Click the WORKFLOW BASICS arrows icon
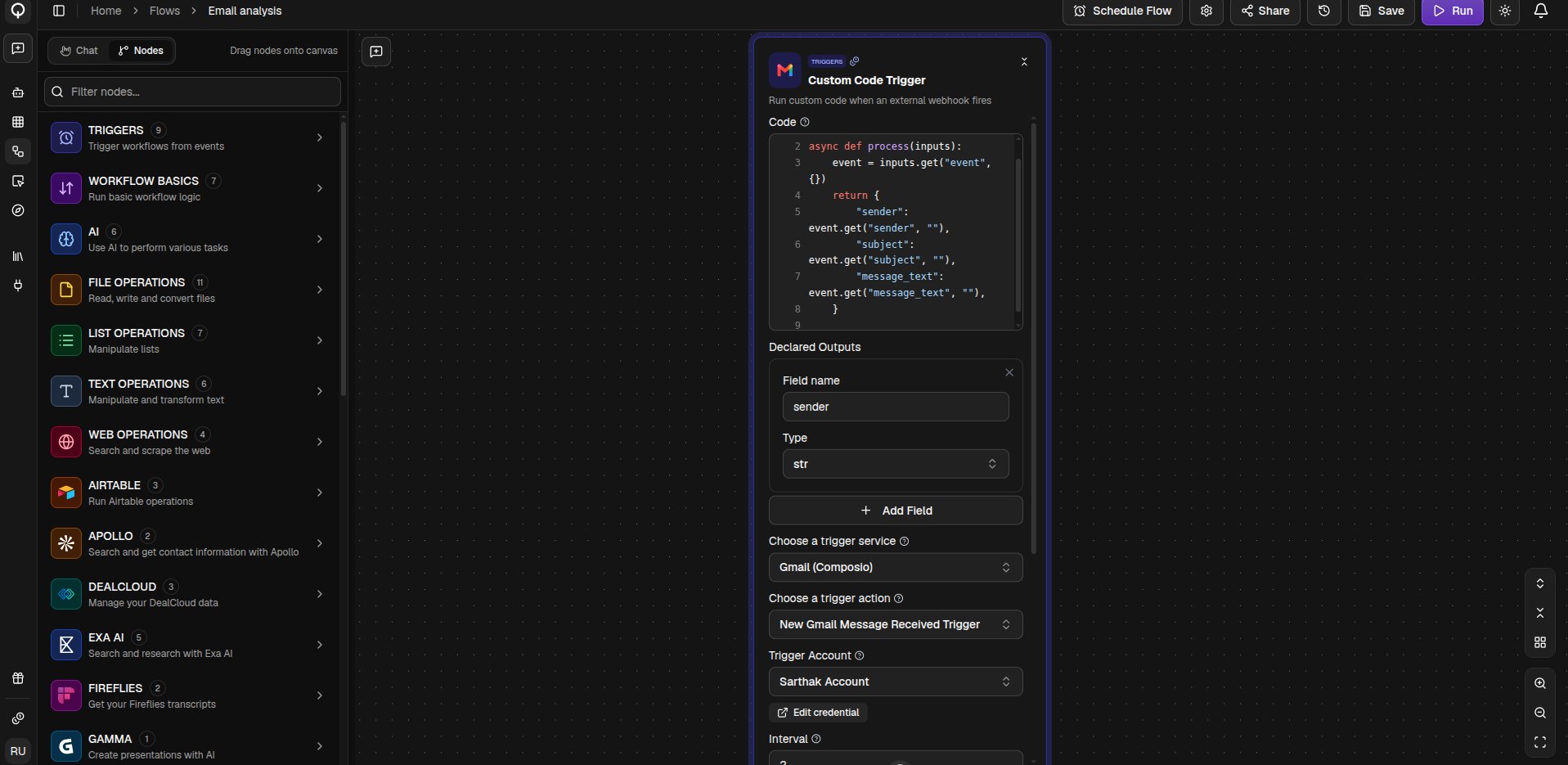 pos(66,188)
